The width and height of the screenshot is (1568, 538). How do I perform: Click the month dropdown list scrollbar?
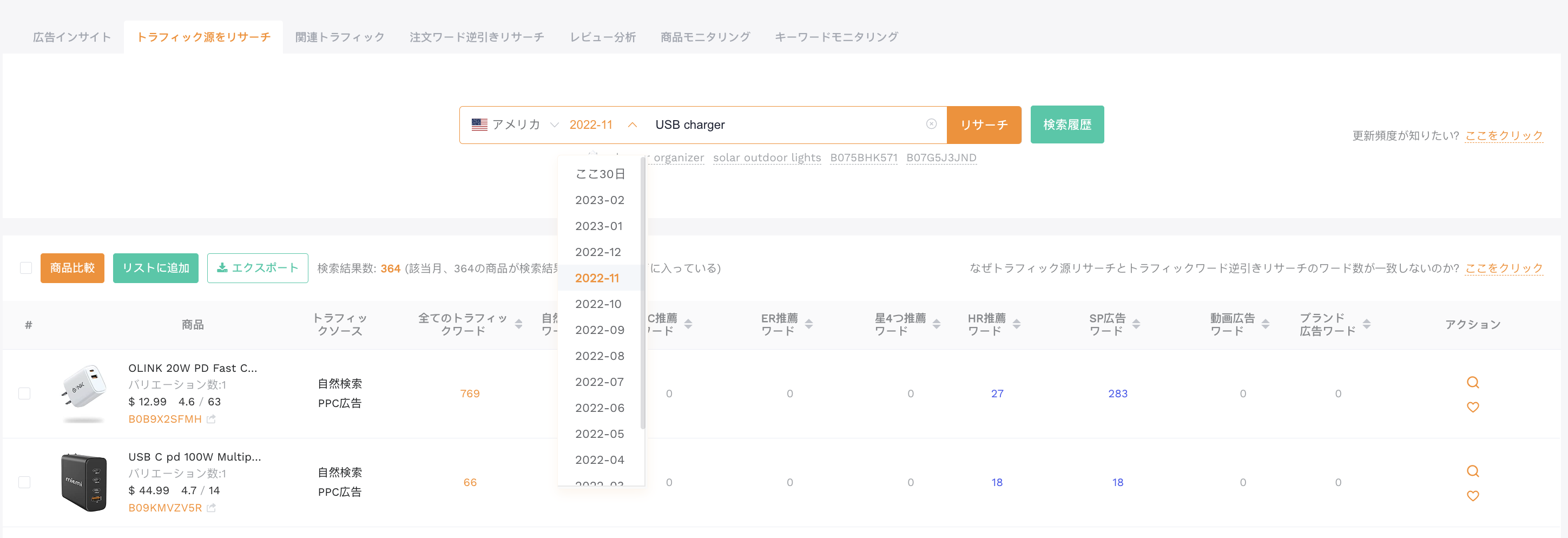[x=643, y=292]
